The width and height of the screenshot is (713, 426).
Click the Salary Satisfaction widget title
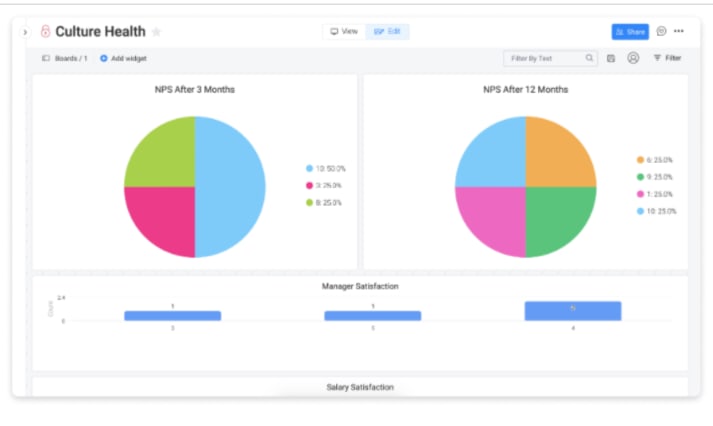360,387
